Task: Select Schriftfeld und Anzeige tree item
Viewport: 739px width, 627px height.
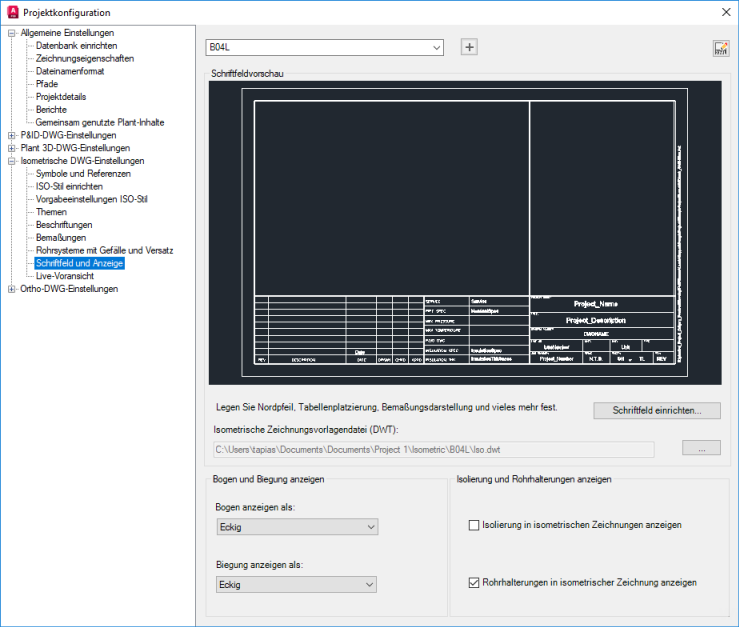Action: [x=79, y=263]
